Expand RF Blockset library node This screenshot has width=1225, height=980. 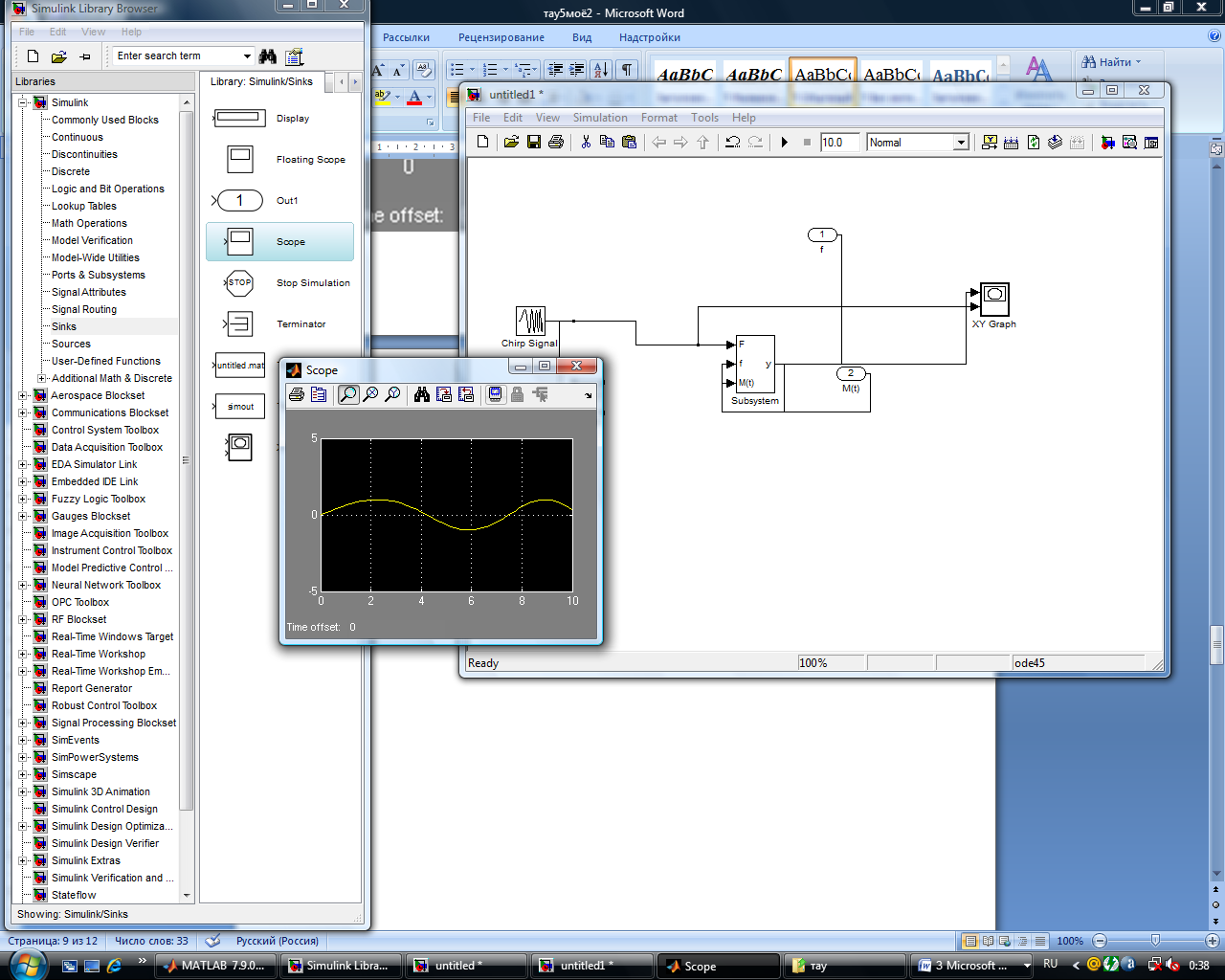point(23,619)
